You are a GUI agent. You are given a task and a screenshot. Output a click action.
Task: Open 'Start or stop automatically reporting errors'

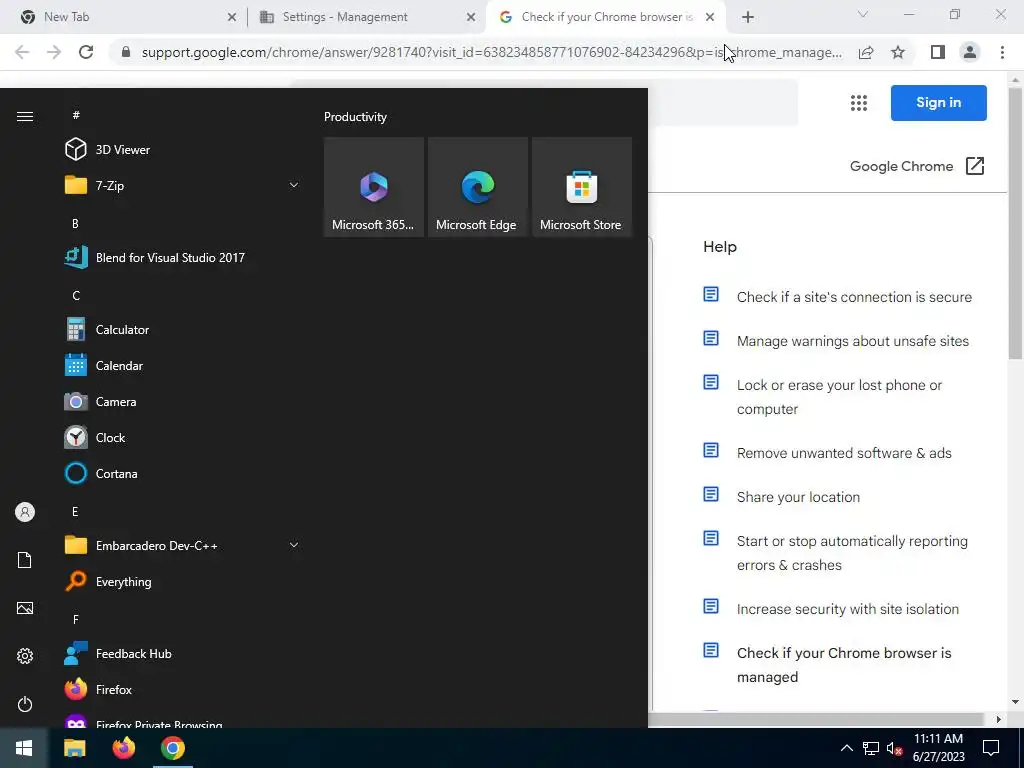[x=852, y=553]
